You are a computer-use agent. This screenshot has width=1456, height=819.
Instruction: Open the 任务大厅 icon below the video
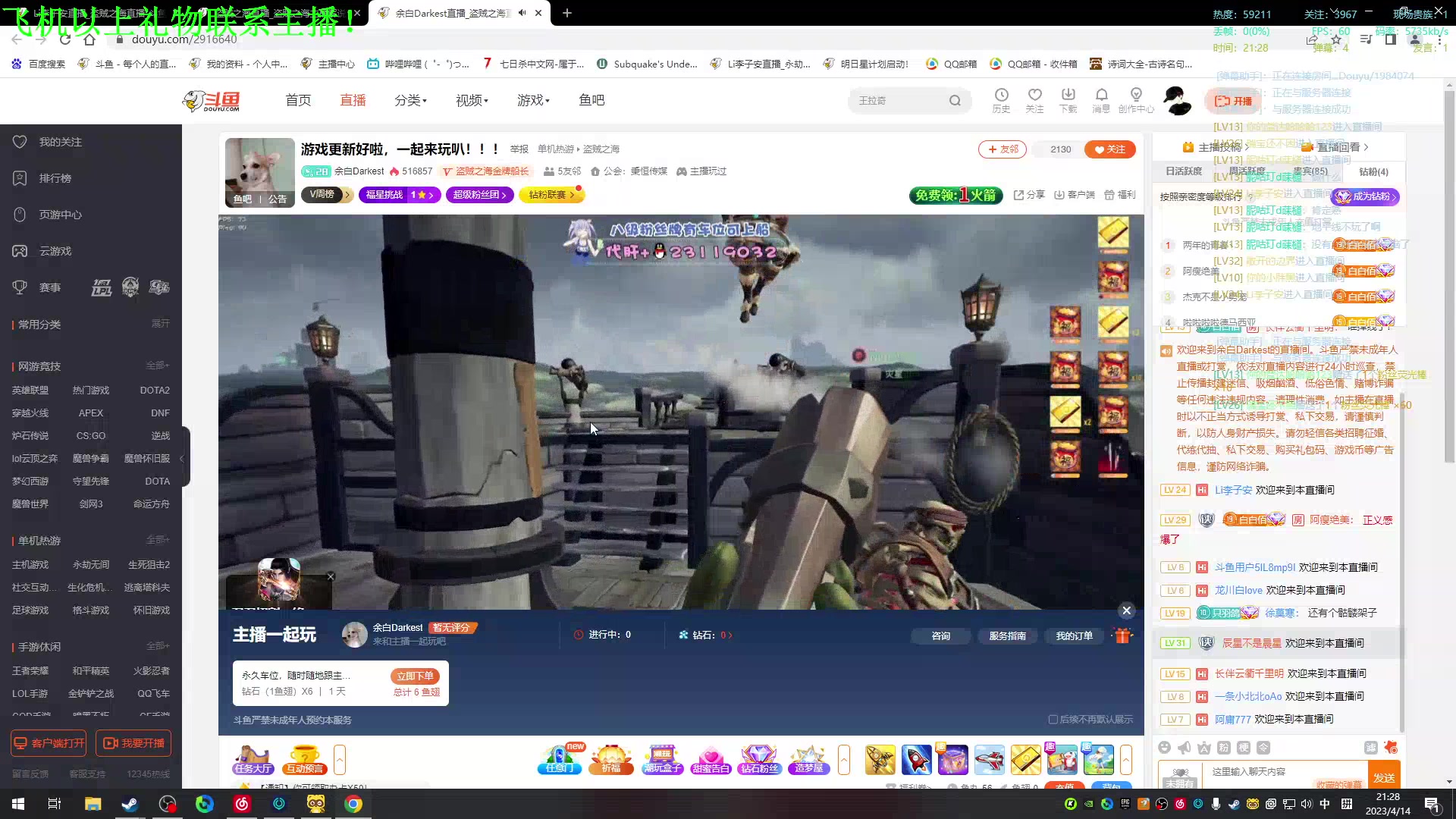(253, 759)
